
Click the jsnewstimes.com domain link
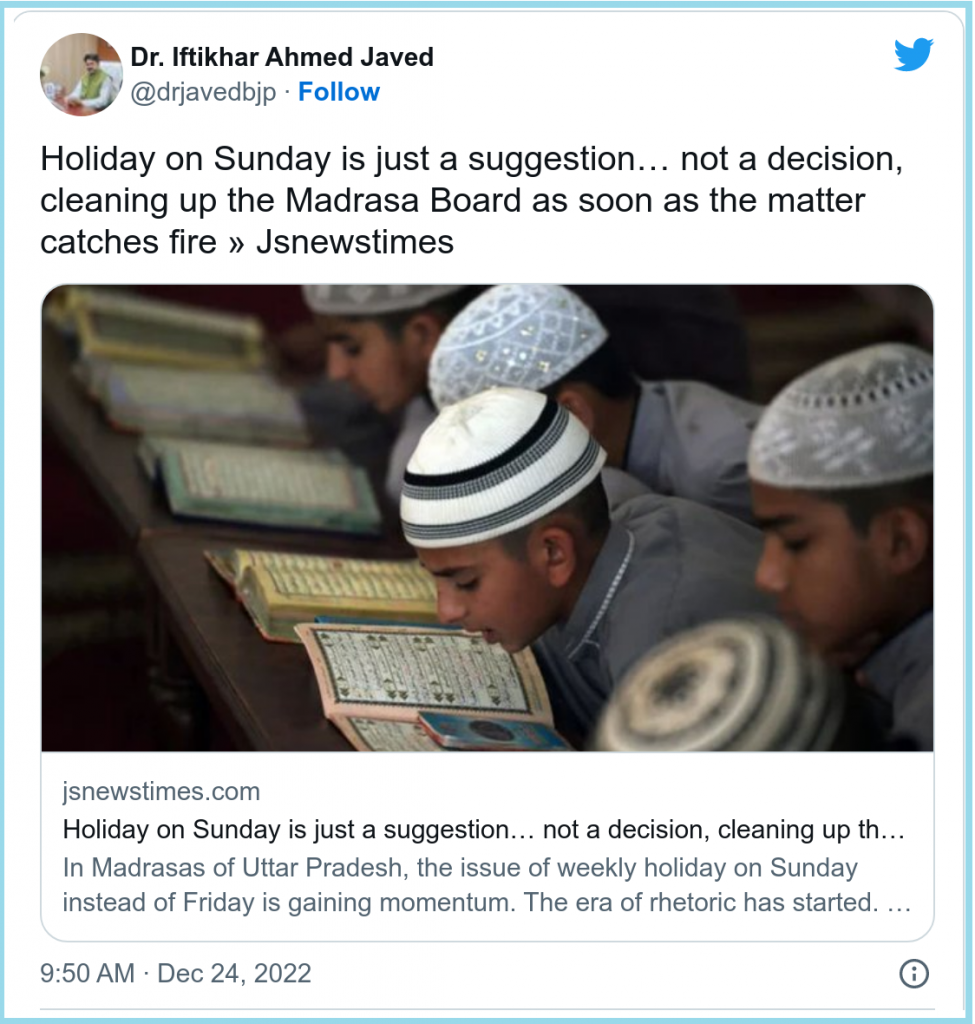161,792
